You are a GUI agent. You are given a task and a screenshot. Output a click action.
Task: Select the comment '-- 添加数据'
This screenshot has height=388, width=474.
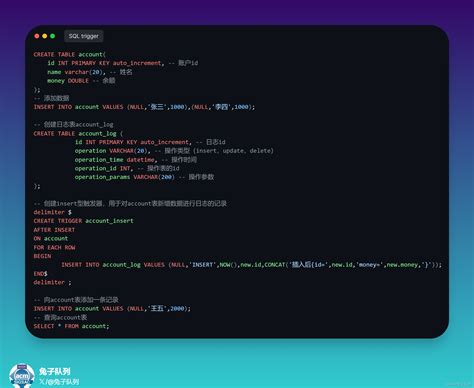click(51, 98)
